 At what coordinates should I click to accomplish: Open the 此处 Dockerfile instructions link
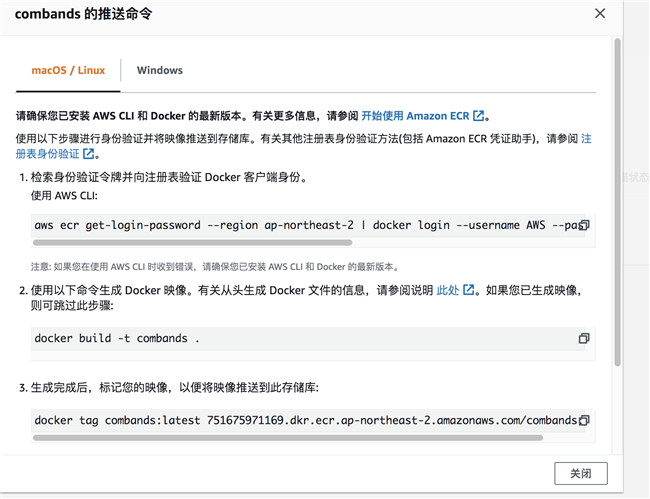(455, 290)
